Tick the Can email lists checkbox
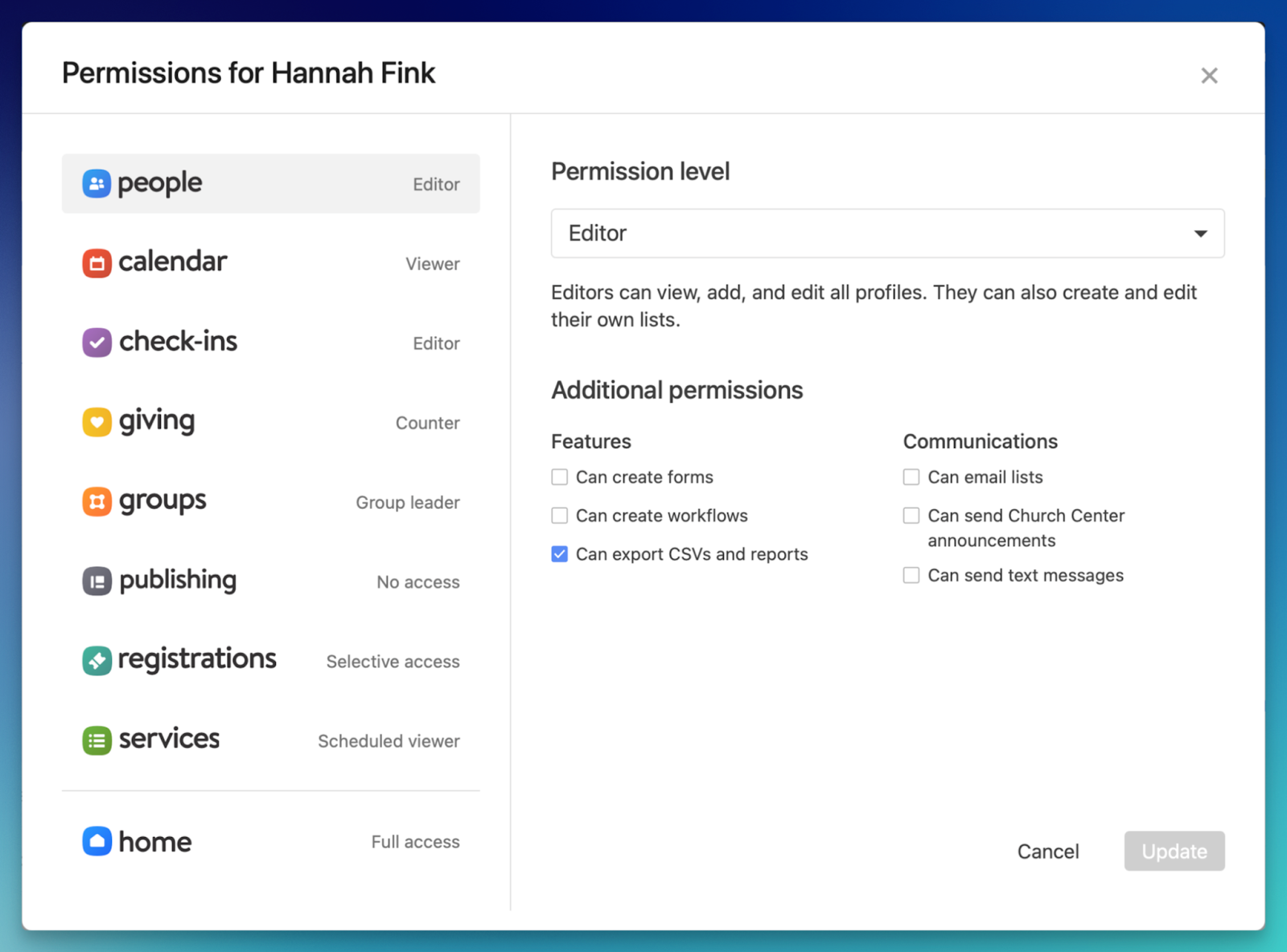The image size is (1287, 952). (x=911, y=477)
